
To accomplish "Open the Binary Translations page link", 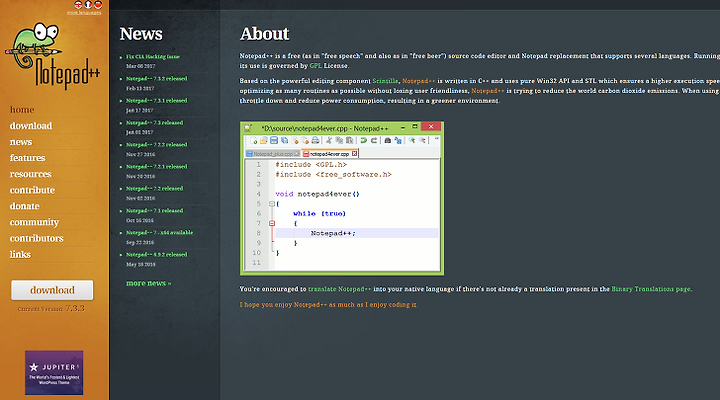I will coord(651,289).
